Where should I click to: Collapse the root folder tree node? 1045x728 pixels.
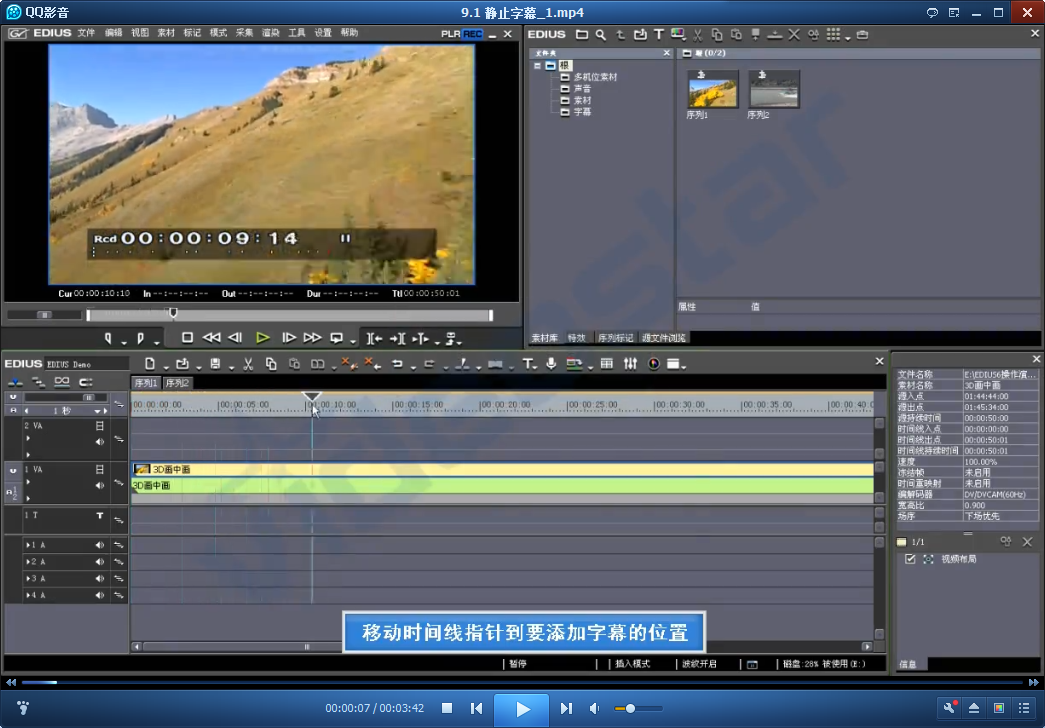point(537,65)
